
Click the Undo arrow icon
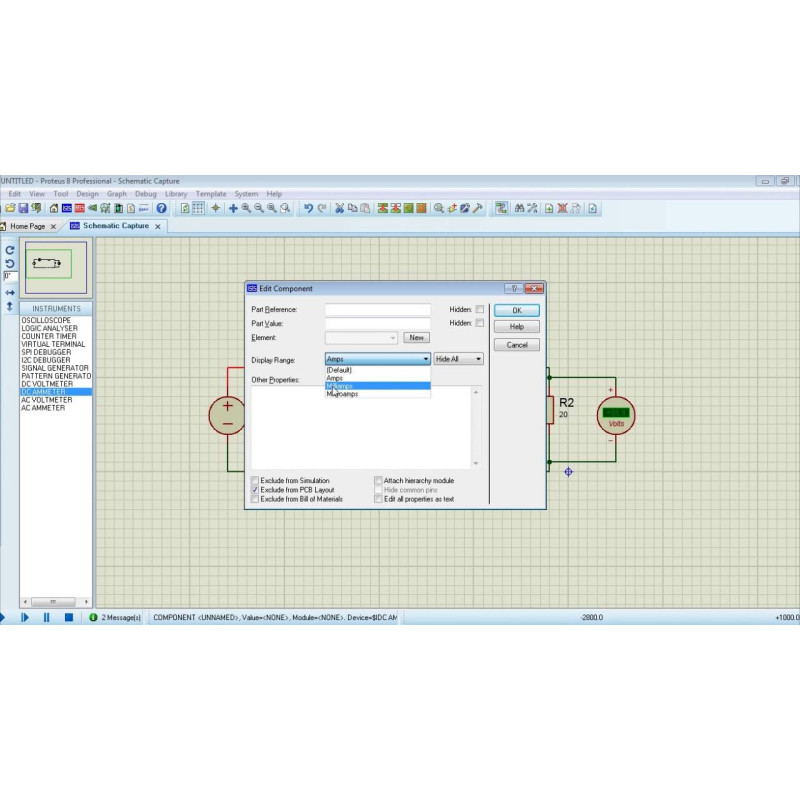pyautogui.click(x=308, y=208)
